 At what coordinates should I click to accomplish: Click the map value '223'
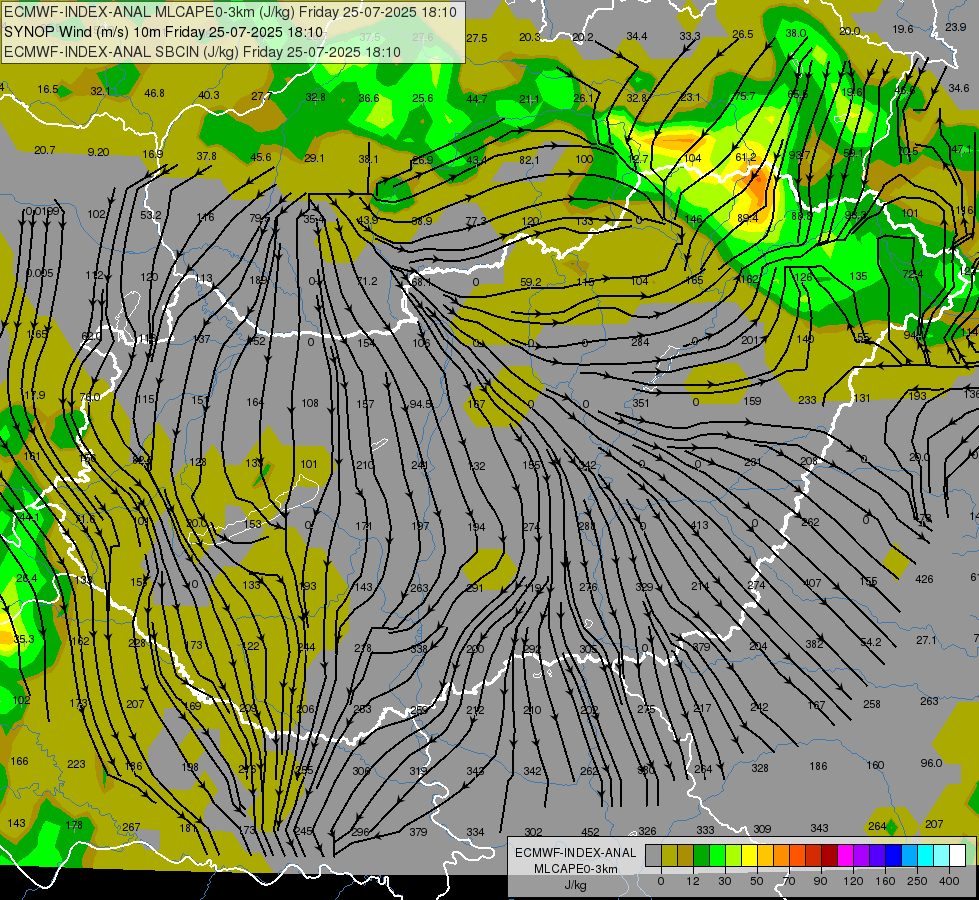pos(76,764)
